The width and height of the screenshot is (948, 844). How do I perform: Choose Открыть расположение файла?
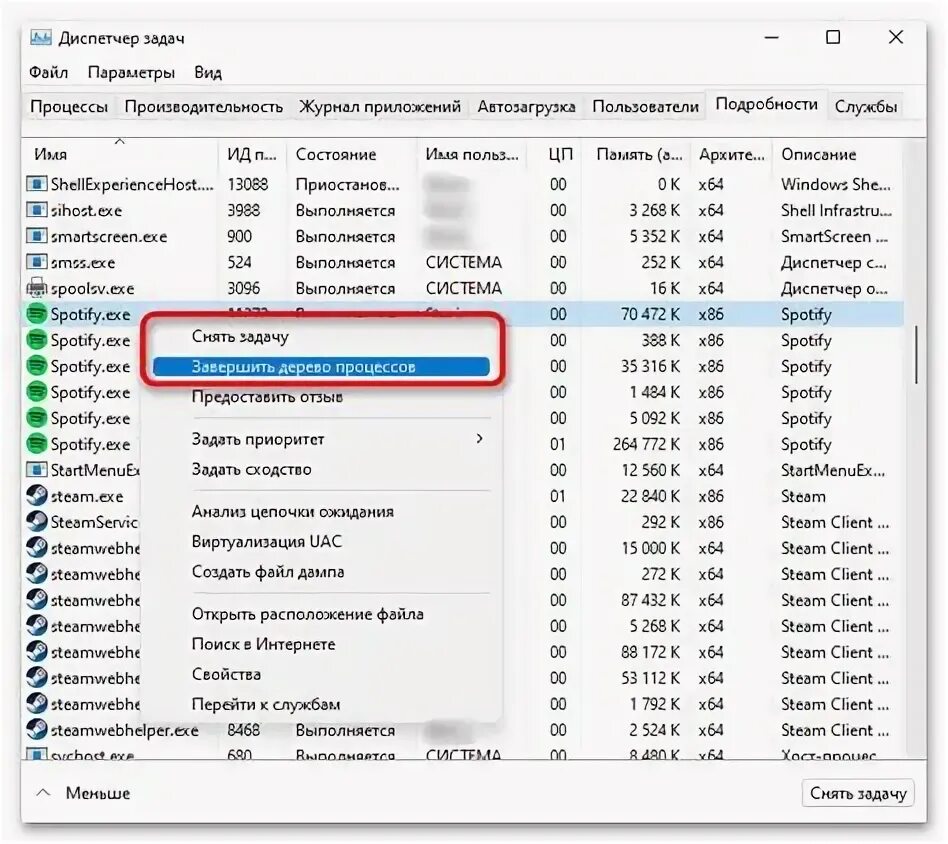pyautogui.click(x=322, y=614)
